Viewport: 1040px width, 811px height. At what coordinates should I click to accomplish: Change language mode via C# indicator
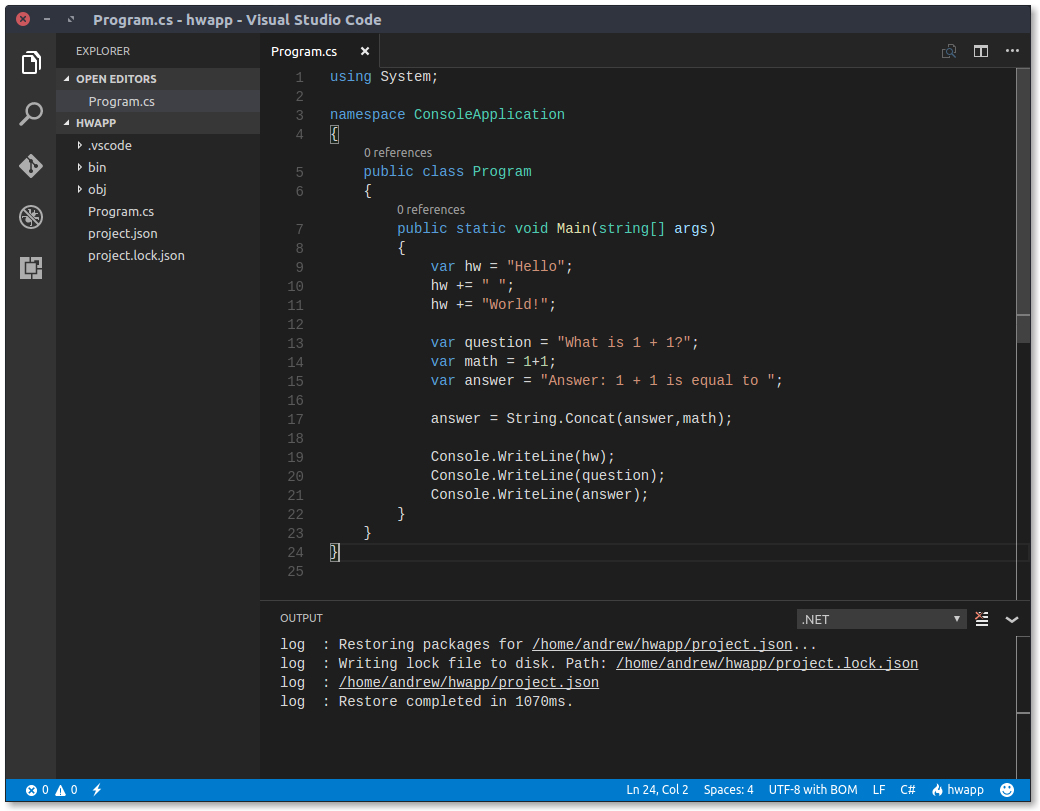pyautogui.click(x=907, y=790)
